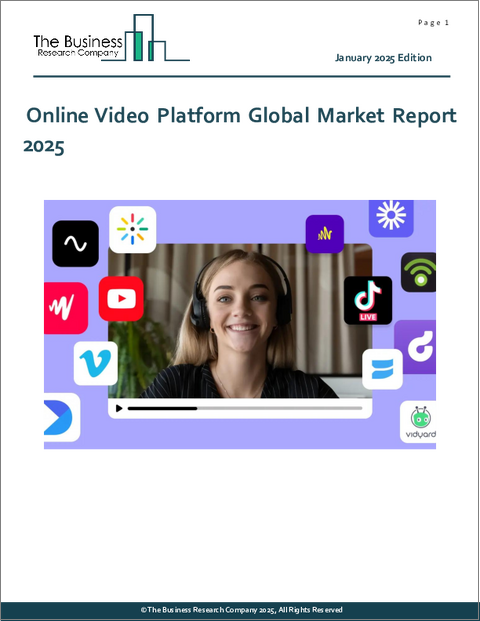Click the pink-red scribble wave icon
Image resolution: width=480 pixels, height=621 pixels.
click(x=65, y=308)
